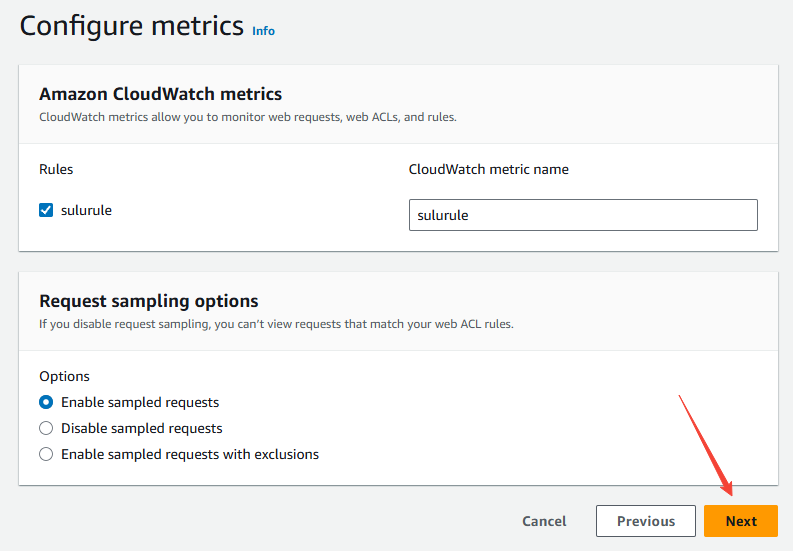Click the Disable sampled requests label text
The image size is (793, 551).
[141, 428]
